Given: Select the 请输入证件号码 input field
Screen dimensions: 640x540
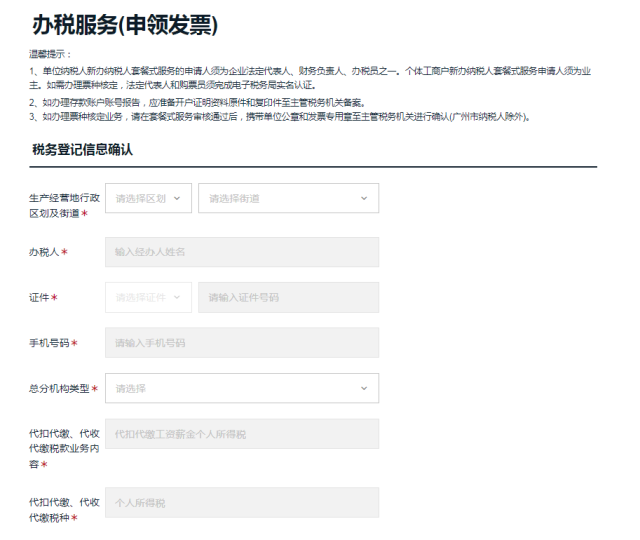Looking at the screenshot, I should point(289,297).
